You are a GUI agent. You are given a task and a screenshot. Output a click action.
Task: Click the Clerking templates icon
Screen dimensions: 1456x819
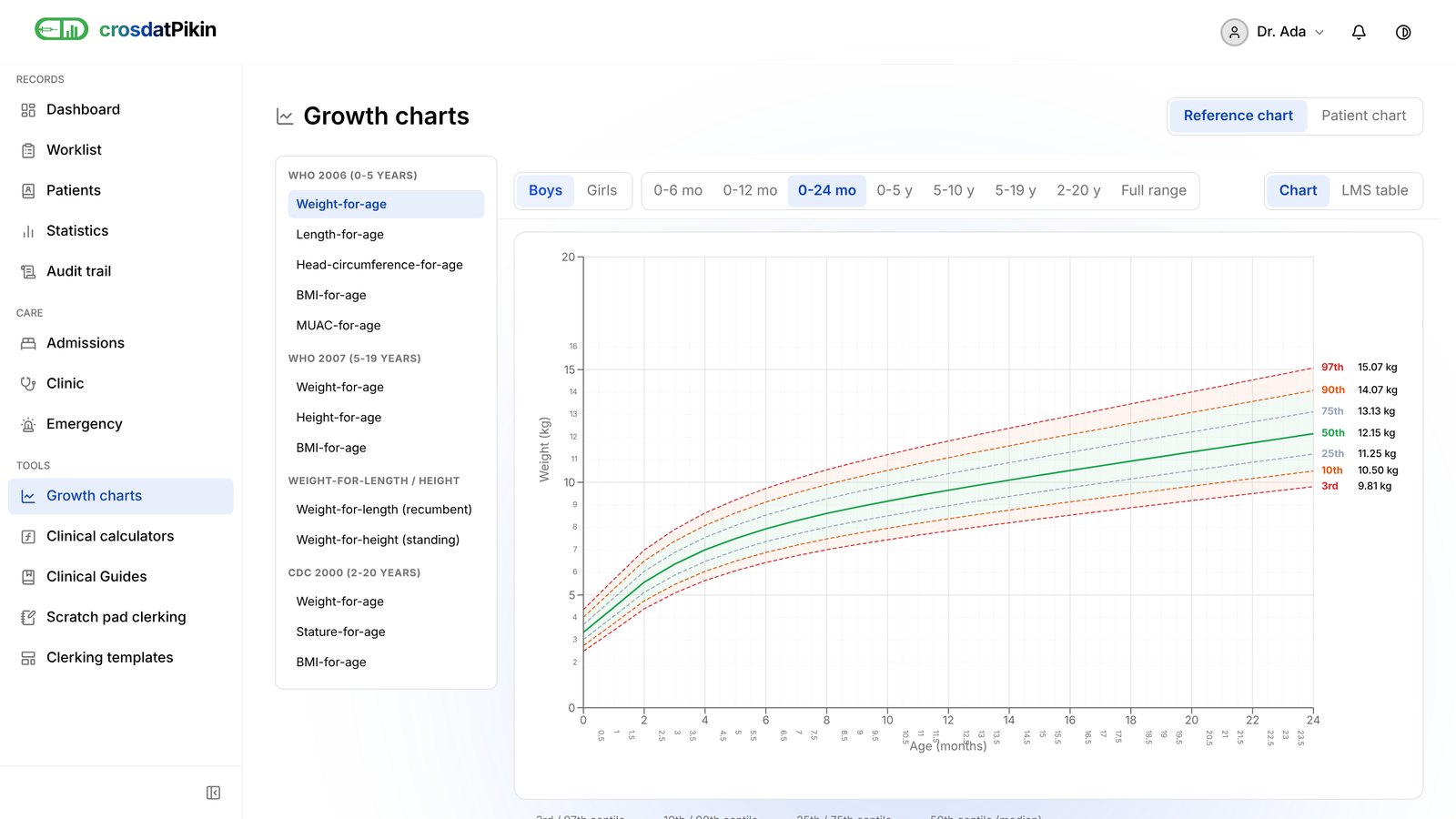28,658
